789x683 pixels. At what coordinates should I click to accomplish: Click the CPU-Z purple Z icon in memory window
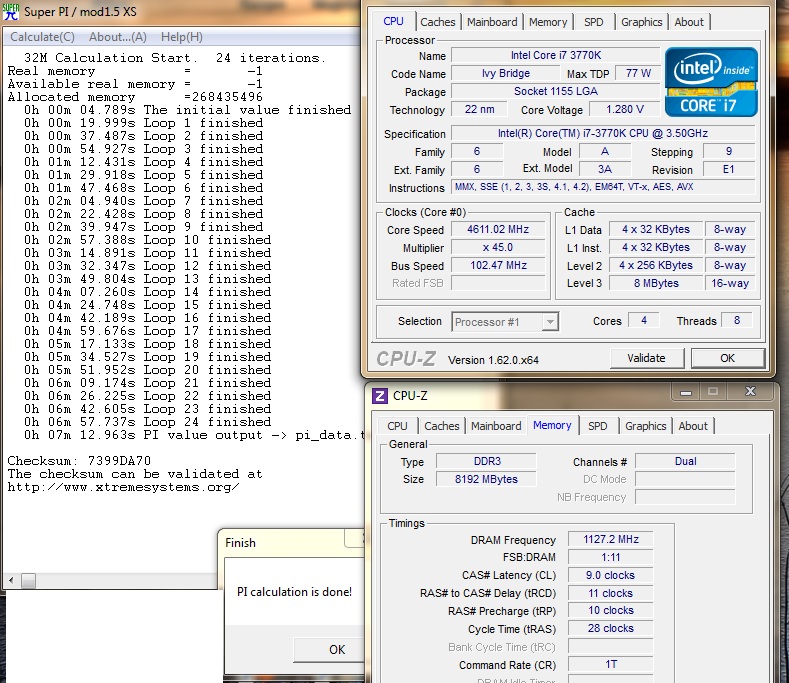(380, 396)
